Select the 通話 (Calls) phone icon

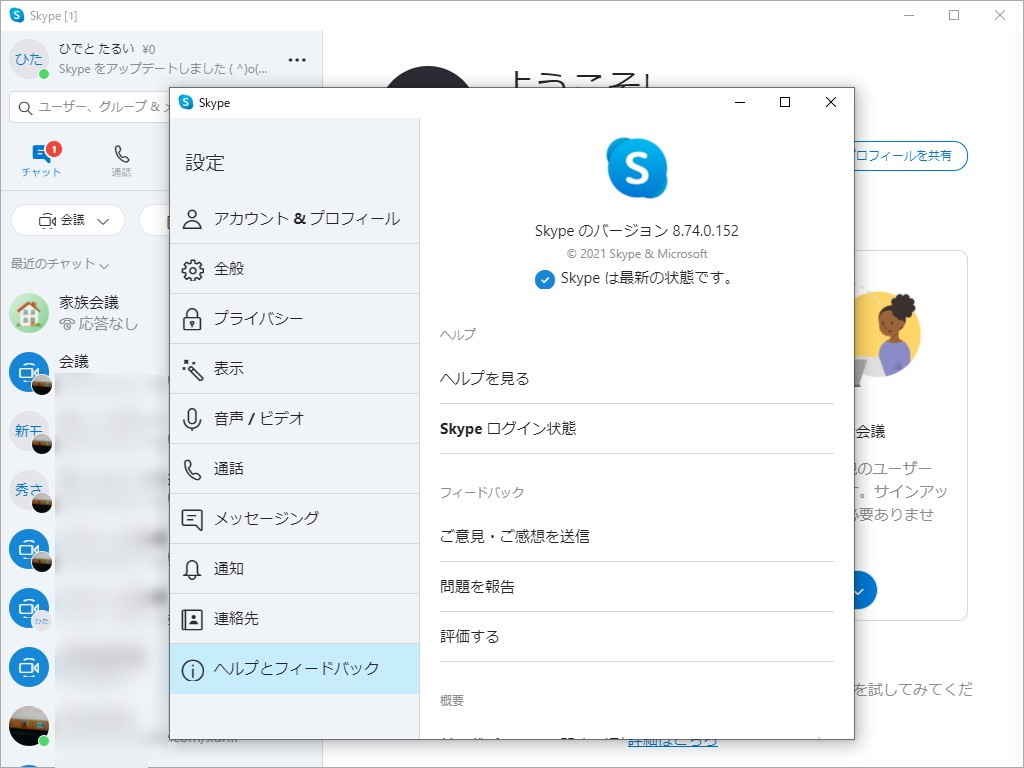121,155
